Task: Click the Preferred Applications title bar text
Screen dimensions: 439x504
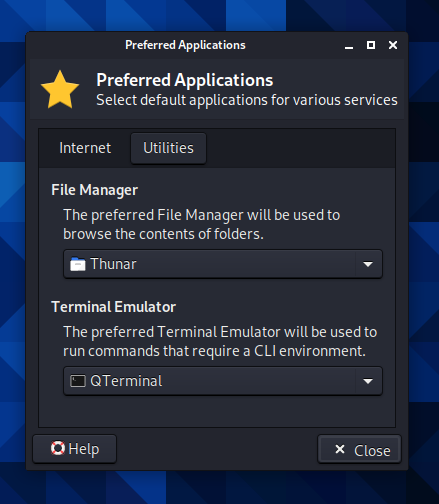Action: pyautogui.click(x=185, y=45)
